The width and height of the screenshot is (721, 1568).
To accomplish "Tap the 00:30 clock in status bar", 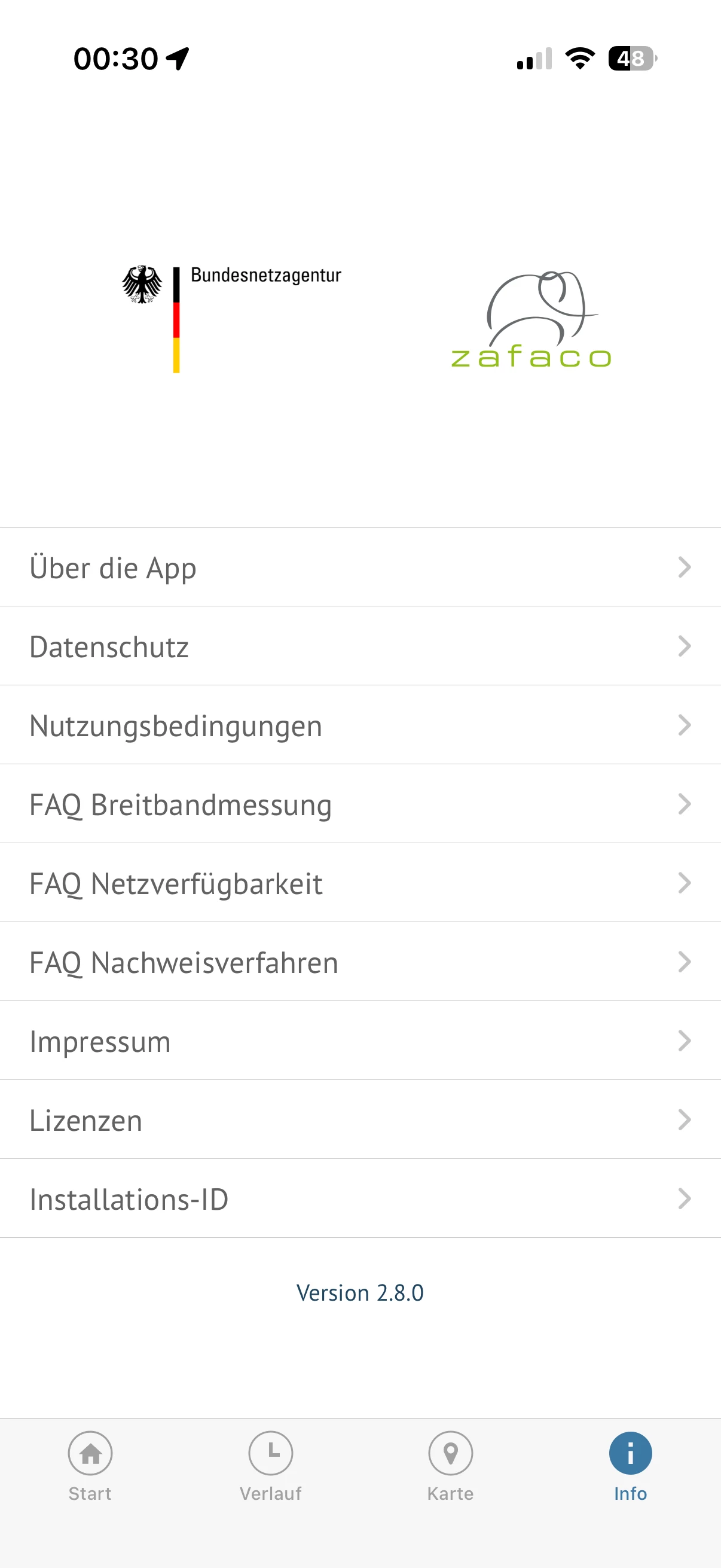I will click(x=115, y=59).
